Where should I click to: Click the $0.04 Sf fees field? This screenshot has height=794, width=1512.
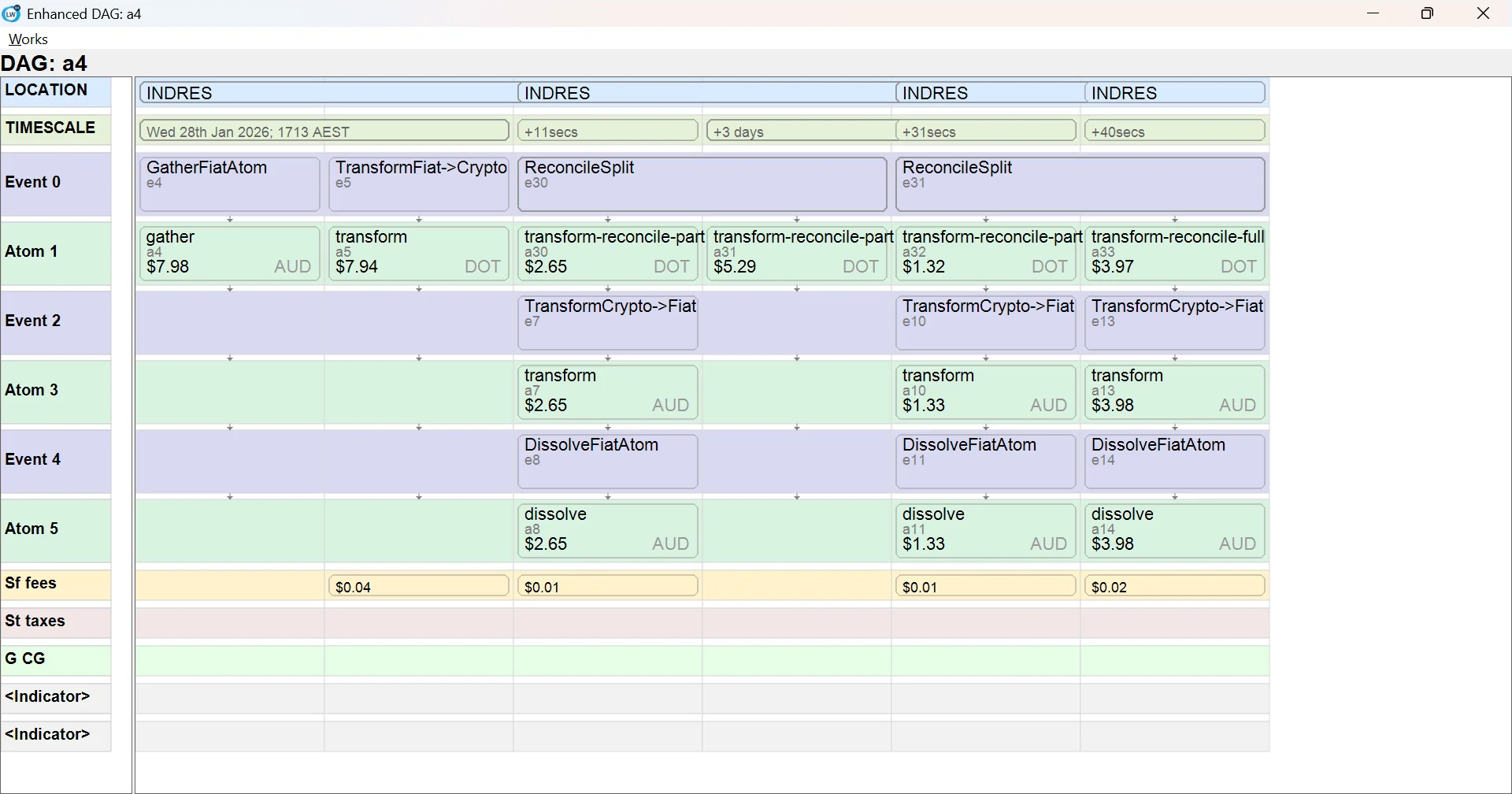pyautogui.click(x=418, y=586)
